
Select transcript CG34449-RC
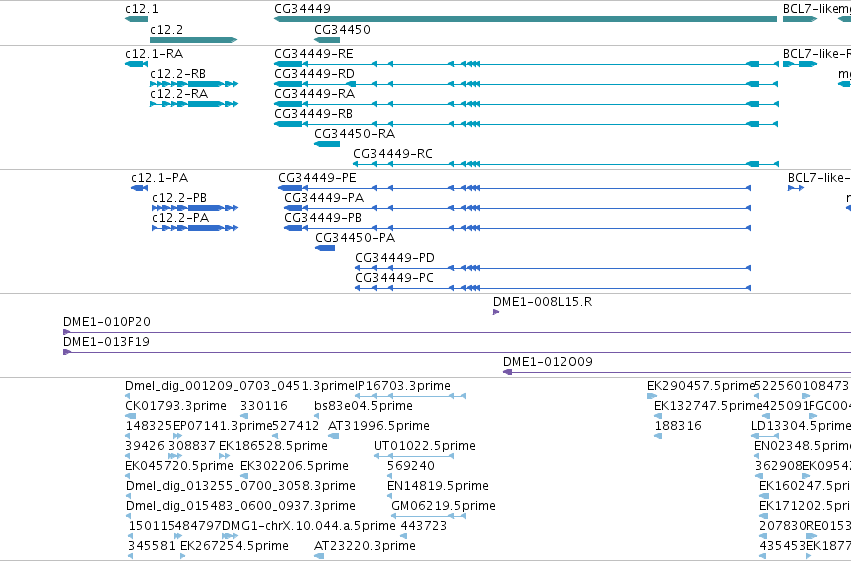[566, 164]
